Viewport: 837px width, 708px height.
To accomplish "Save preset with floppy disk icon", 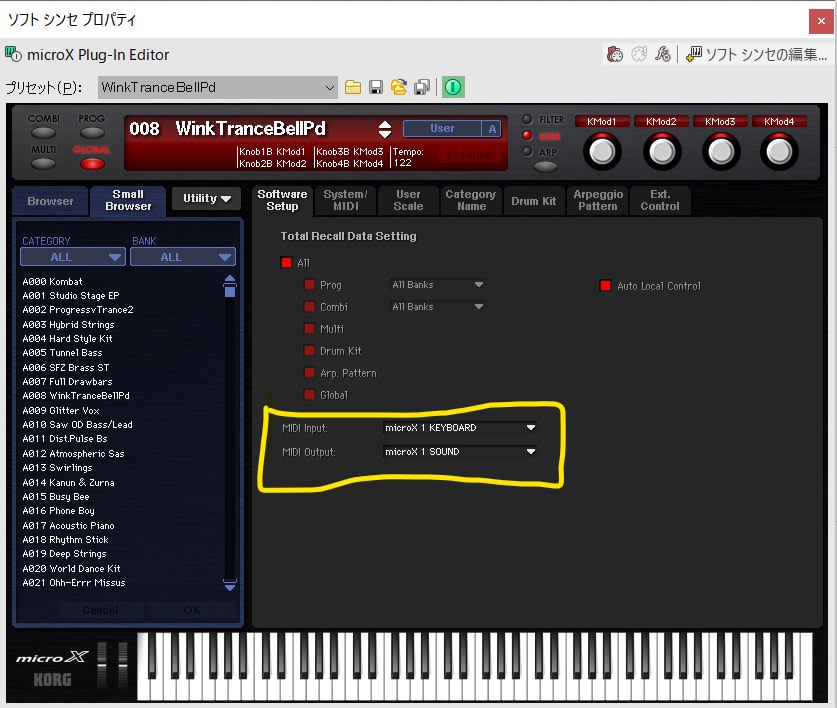I will tap(376, 87).
